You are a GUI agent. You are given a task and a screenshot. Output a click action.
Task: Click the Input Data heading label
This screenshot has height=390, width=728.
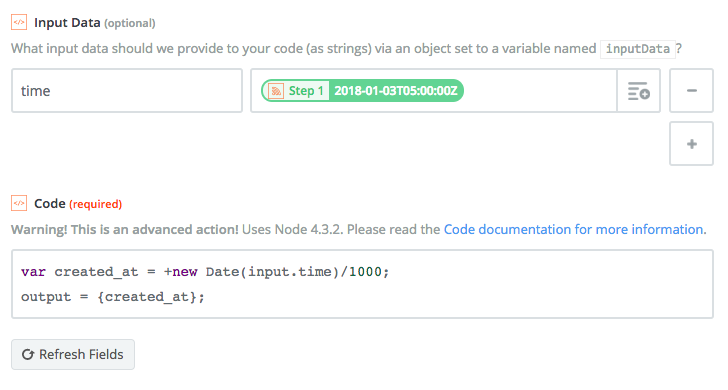coord(67,23)
